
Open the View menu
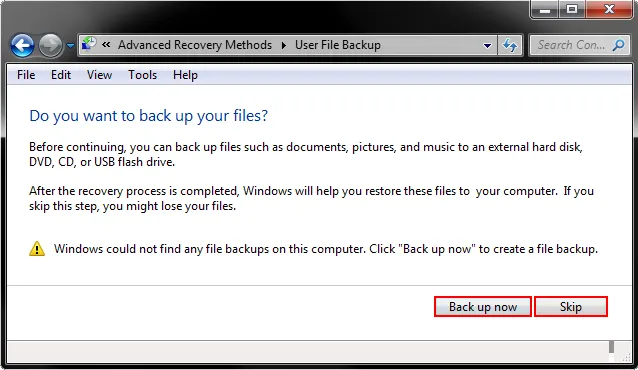pyautogui.click(x=99, y=75)
